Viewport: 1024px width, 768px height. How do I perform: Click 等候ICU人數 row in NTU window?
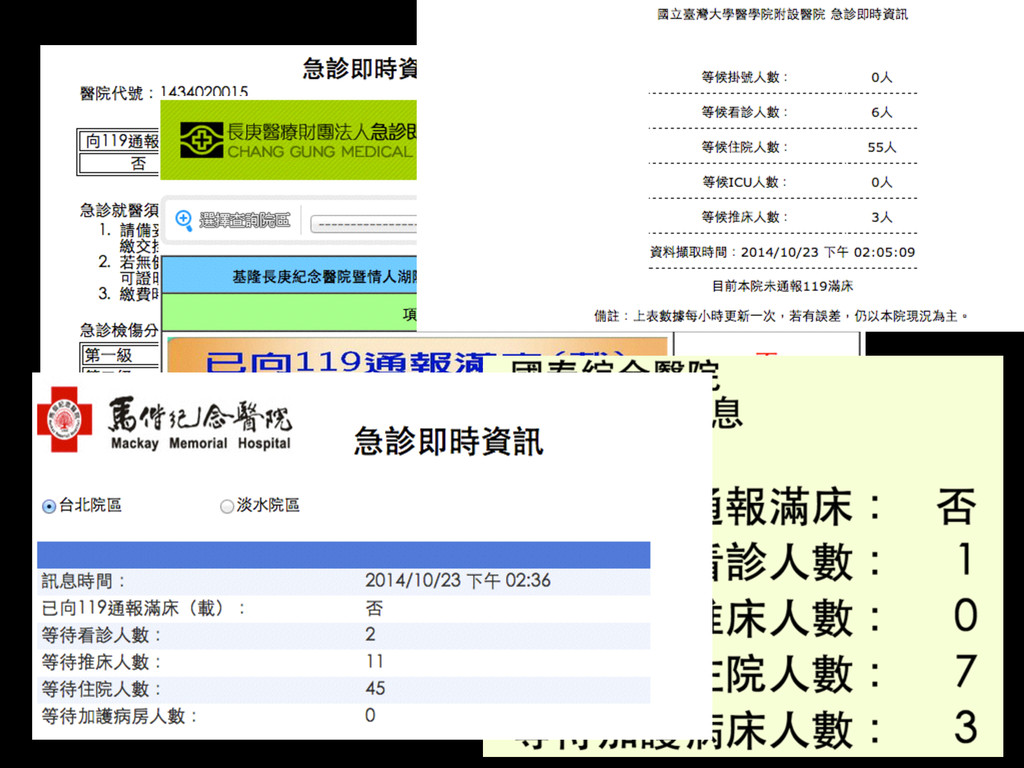pyautogui.click(x=782, y=182)
